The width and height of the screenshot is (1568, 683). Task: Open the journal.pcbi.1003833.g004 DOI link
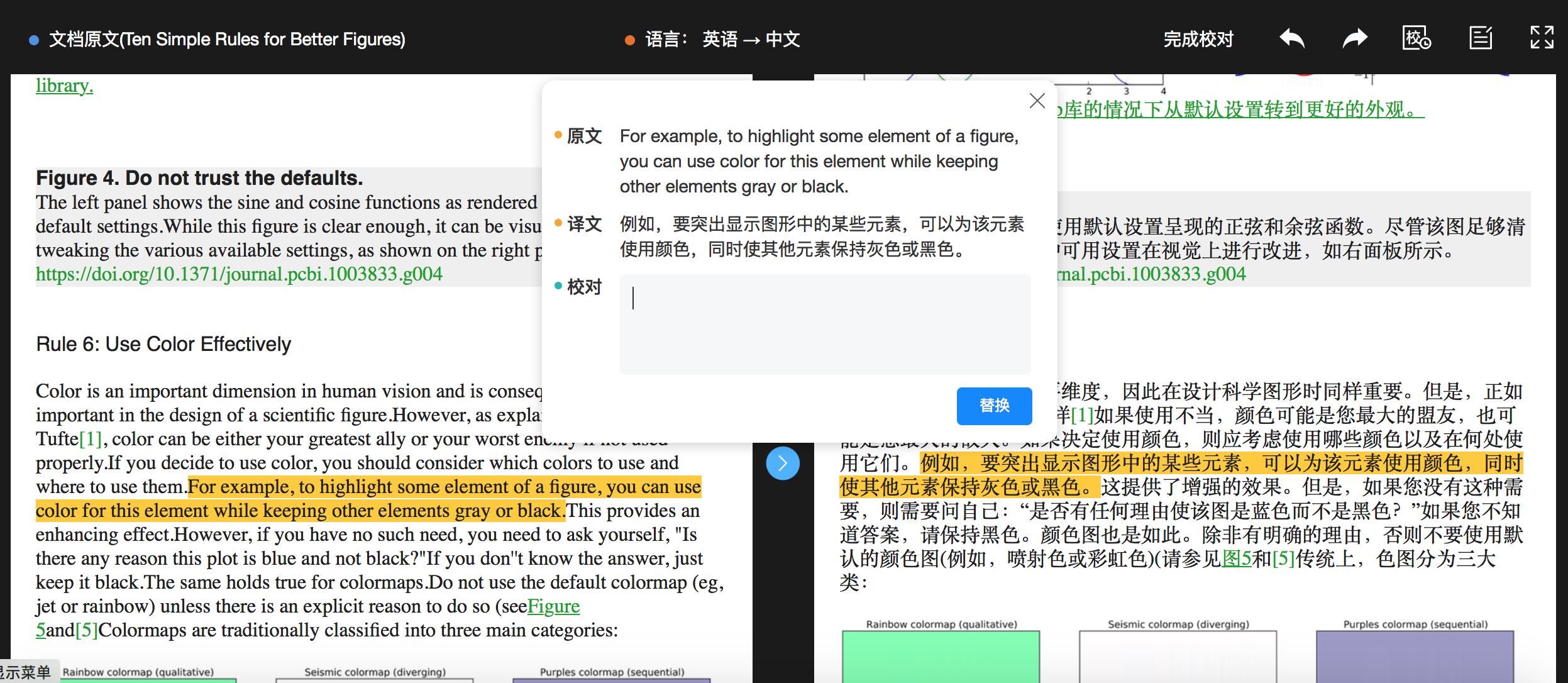239,274
